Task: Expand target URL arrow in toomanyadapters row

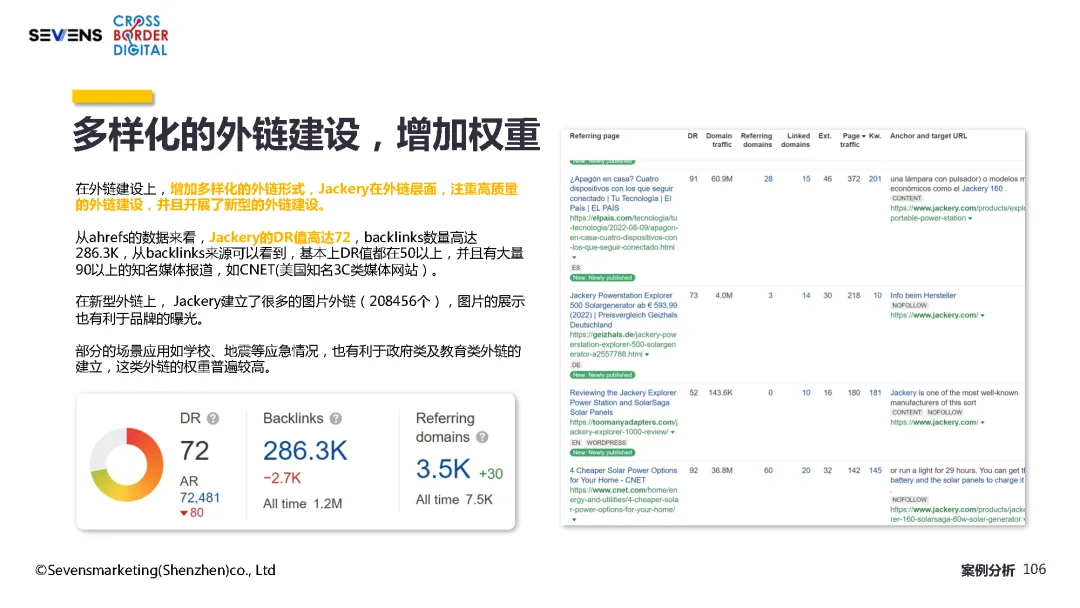Action: point(983,423)
